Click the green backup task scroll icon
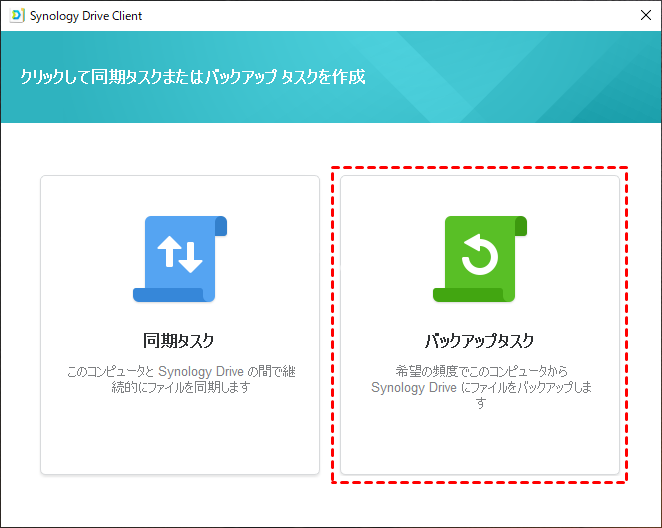This screenshot has width=662, height=528. 480,259
